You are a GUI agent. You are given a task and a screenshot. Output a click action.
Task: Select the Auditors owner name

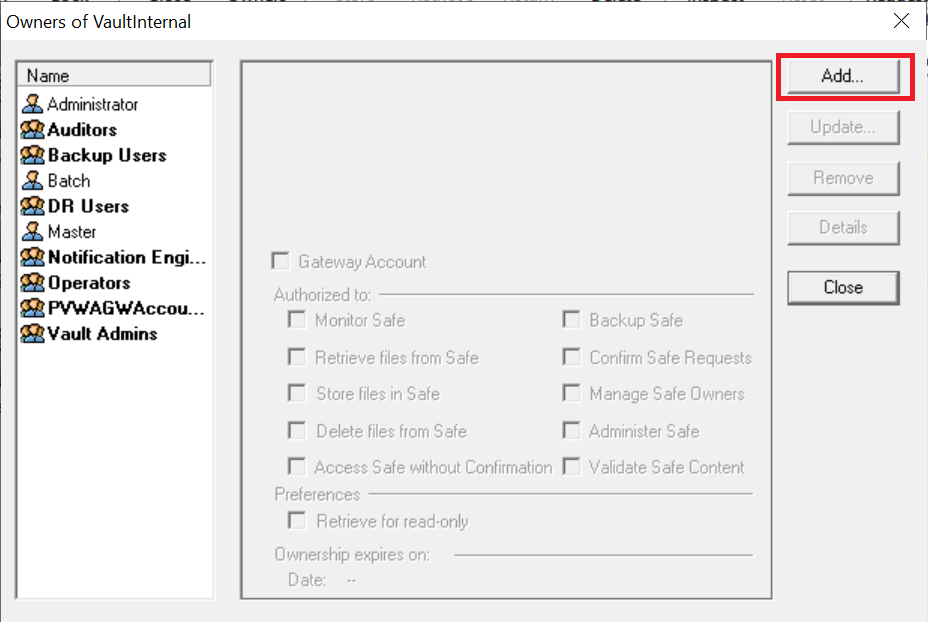coord(82,130)
